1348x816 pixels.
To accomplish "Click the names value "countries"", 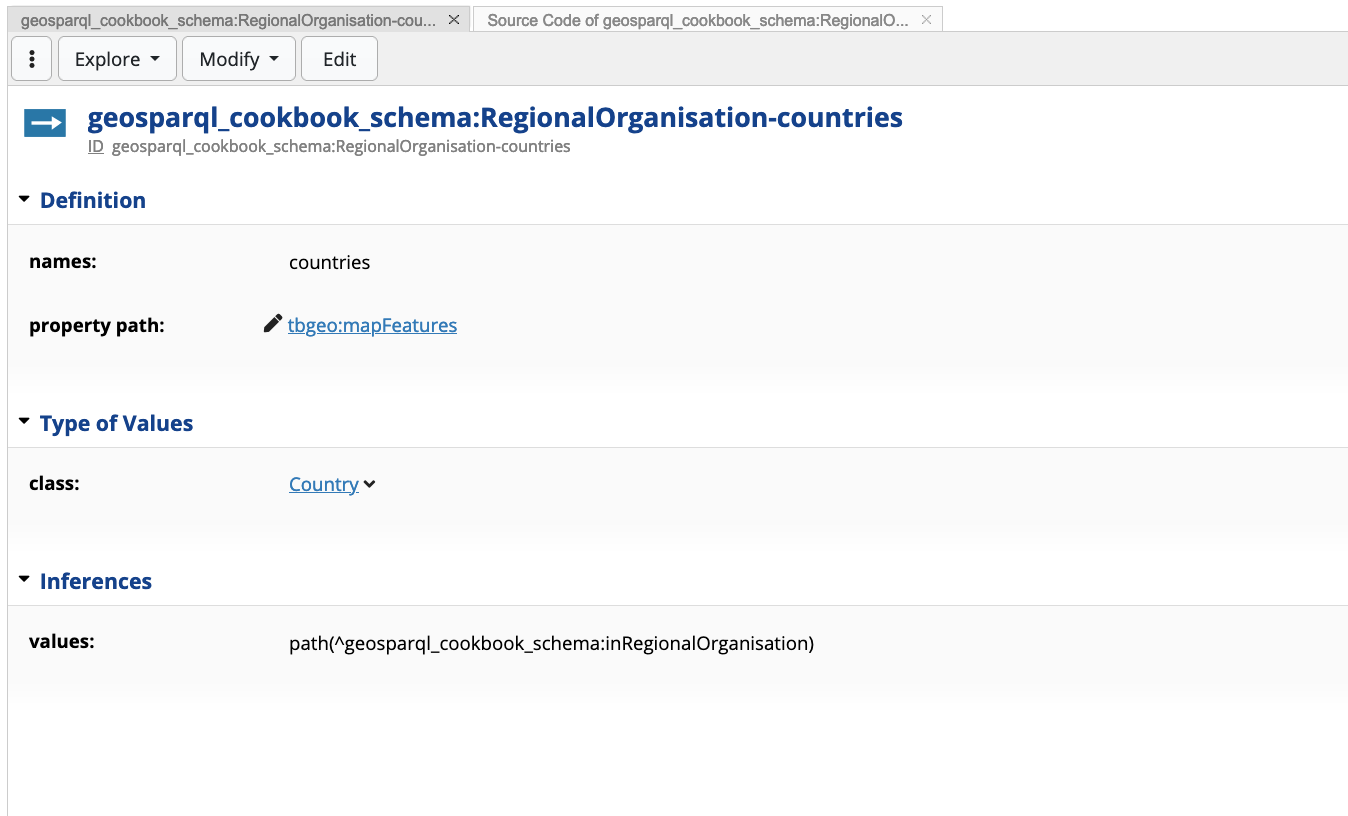I will [329, 263].
